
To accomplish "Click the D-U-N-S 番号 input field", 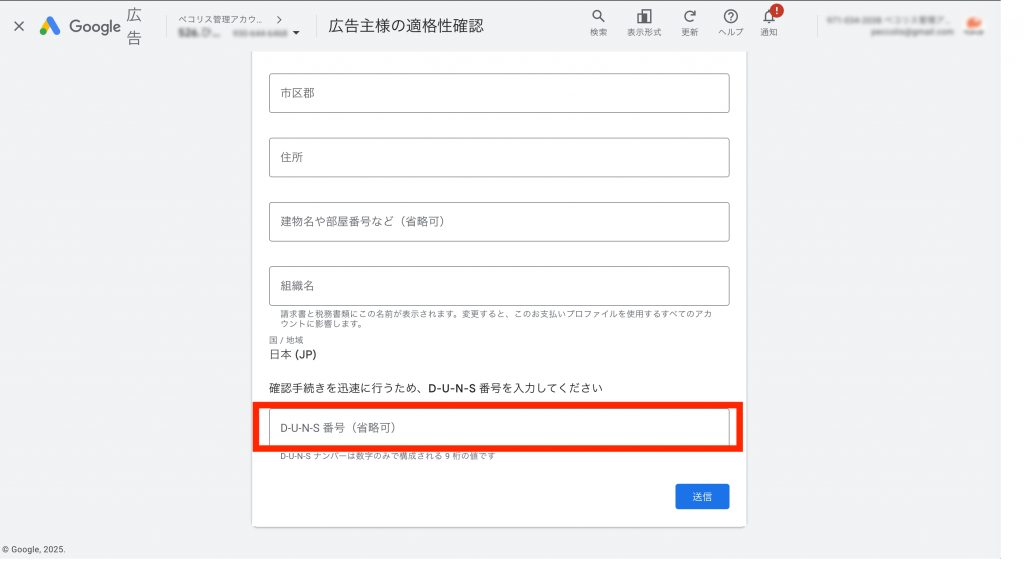I will 498,427.
